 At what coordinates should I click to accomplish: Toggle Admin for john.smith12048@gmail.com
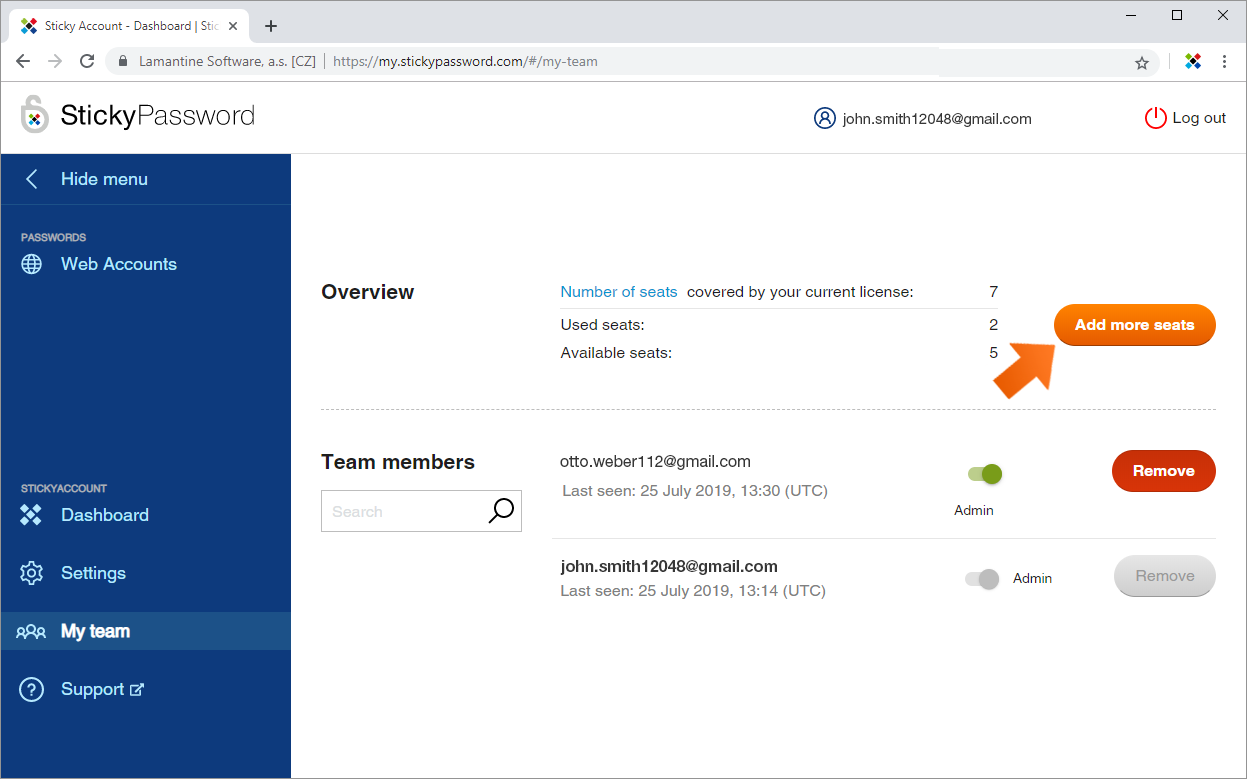pyautogui.click(x=982, y=578)
